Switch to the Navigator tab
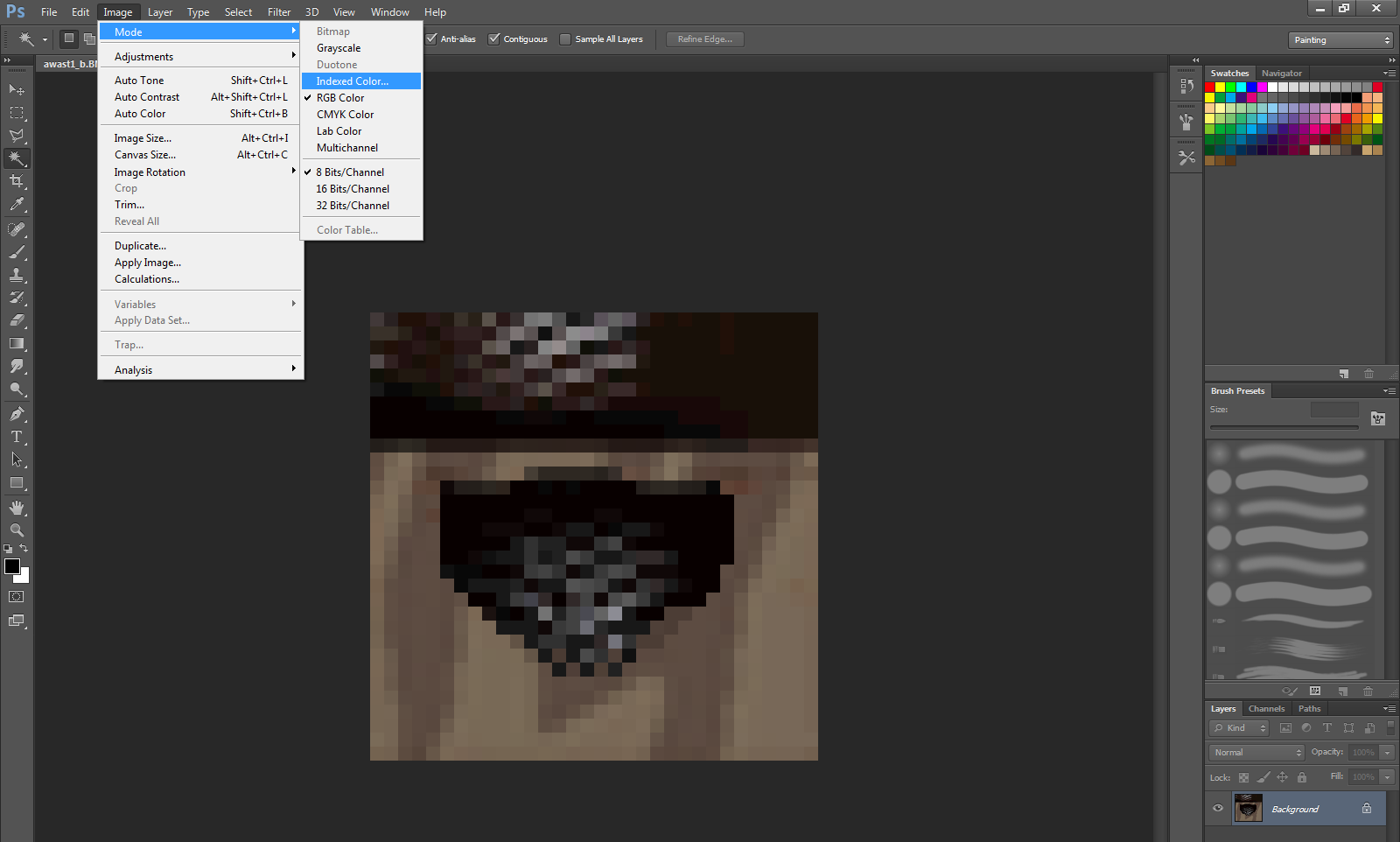 coord(1281,74)
